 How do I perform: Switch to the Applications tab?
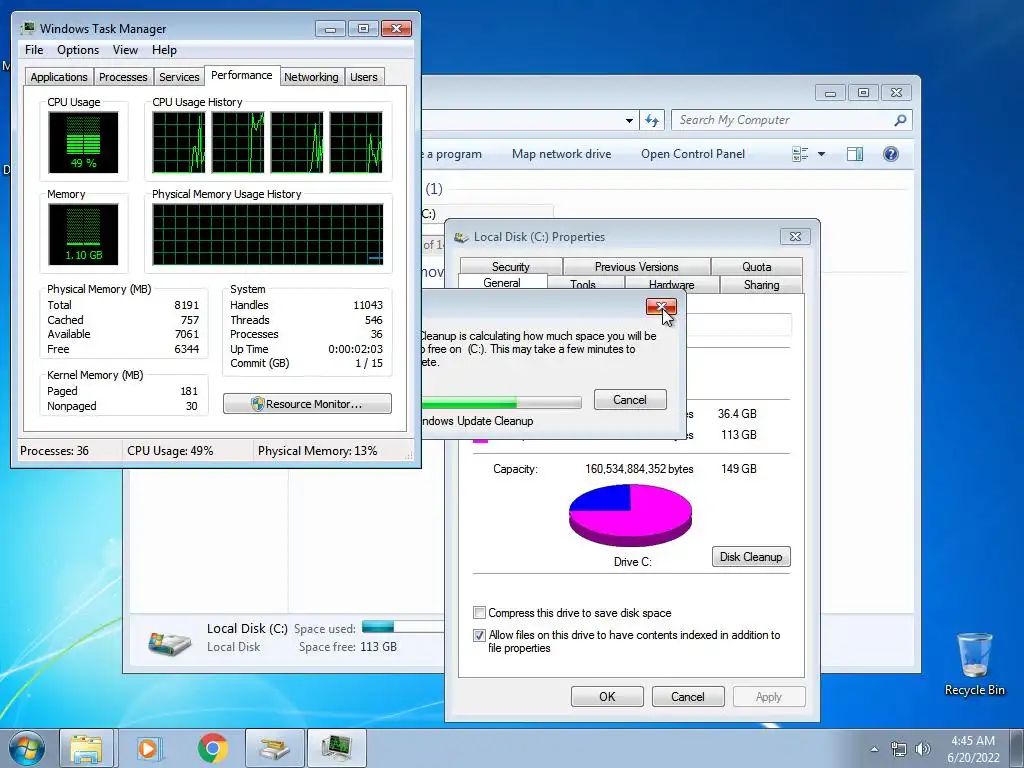pyautogui.click(x=59, y=77)
